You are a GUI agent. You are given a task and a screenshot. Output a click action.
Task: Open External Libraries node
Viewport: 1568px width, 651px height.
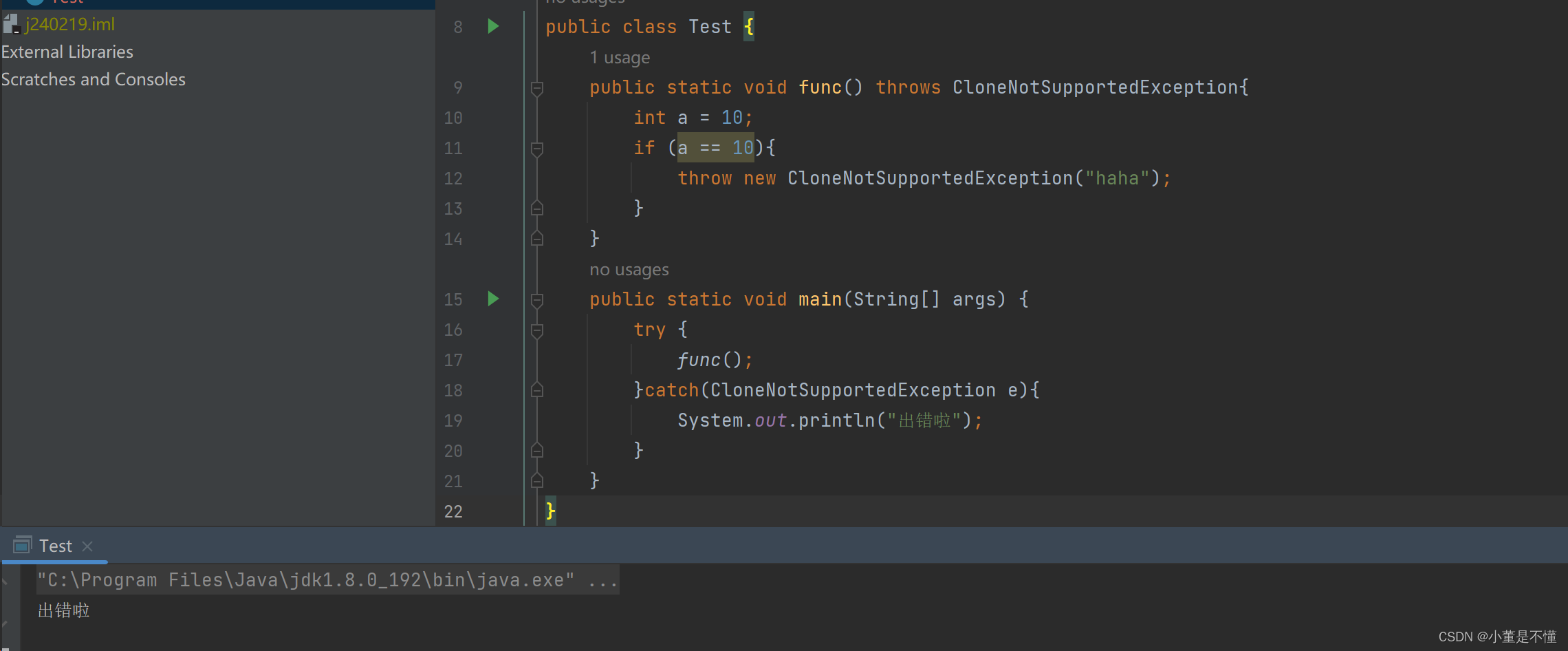pos(67,52)
